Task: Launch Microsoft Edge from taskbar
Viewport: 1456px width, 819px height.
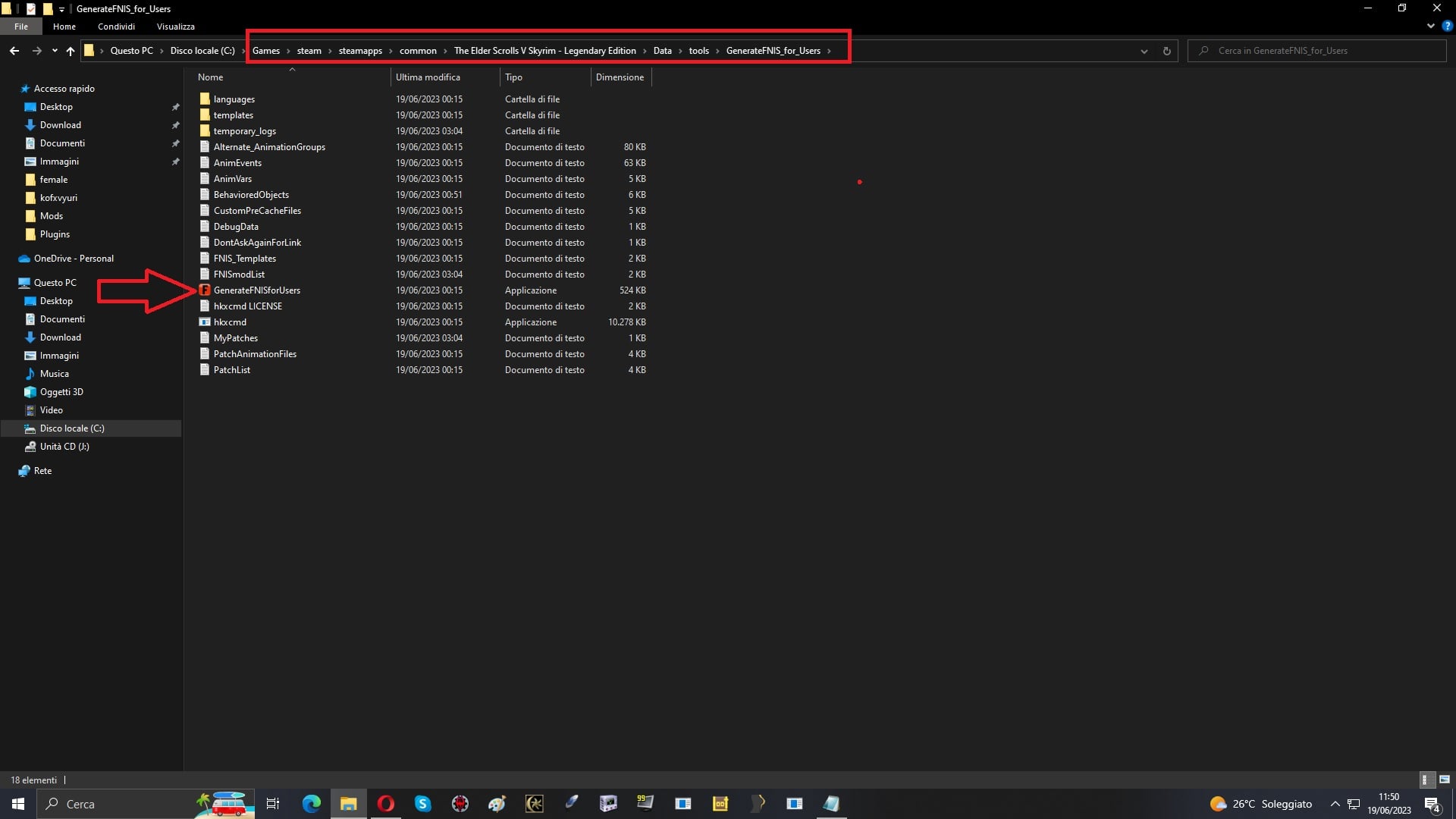Action: coord(312,804)
